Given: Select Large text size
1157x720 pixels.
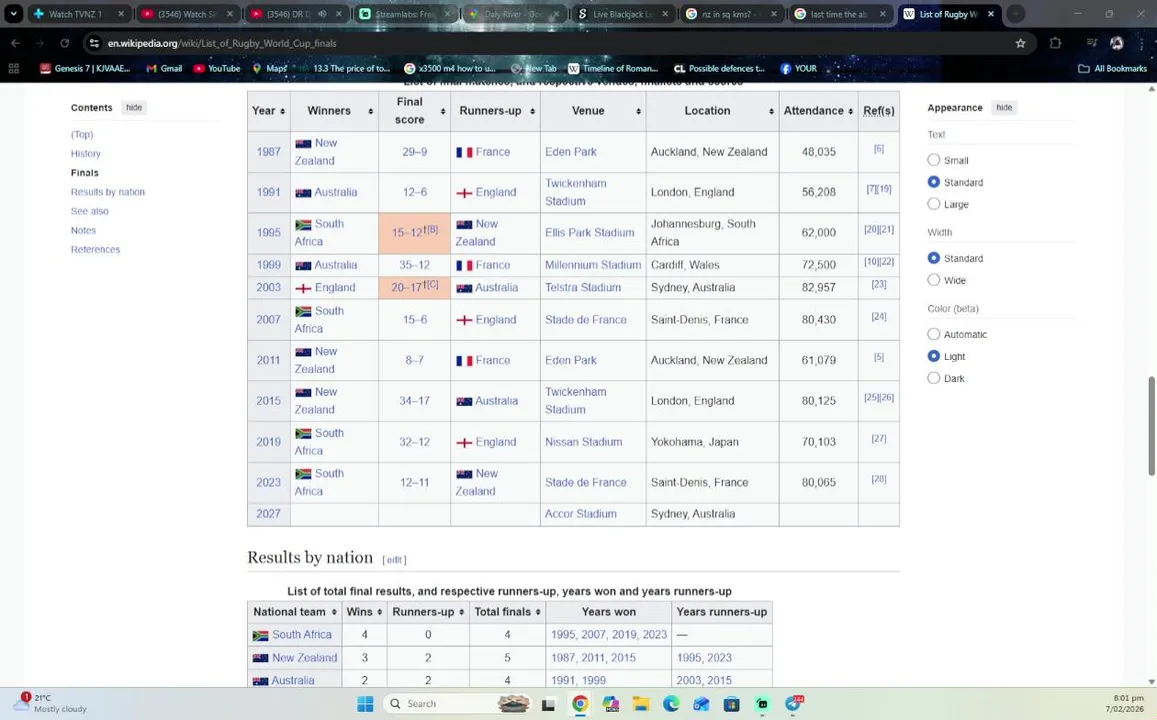Looking at the screenshot, I should [x=933, y=204].
